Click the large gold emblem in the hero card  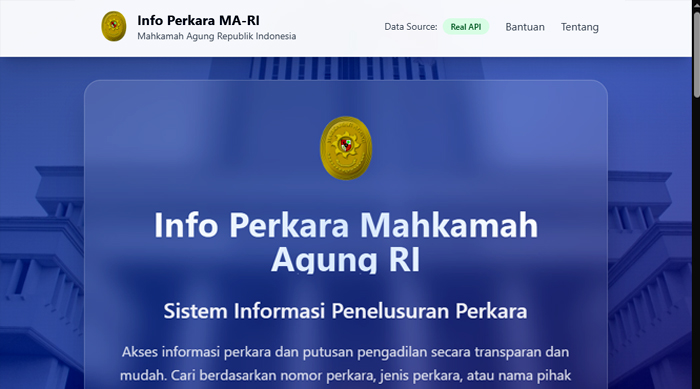click(346, 148)
